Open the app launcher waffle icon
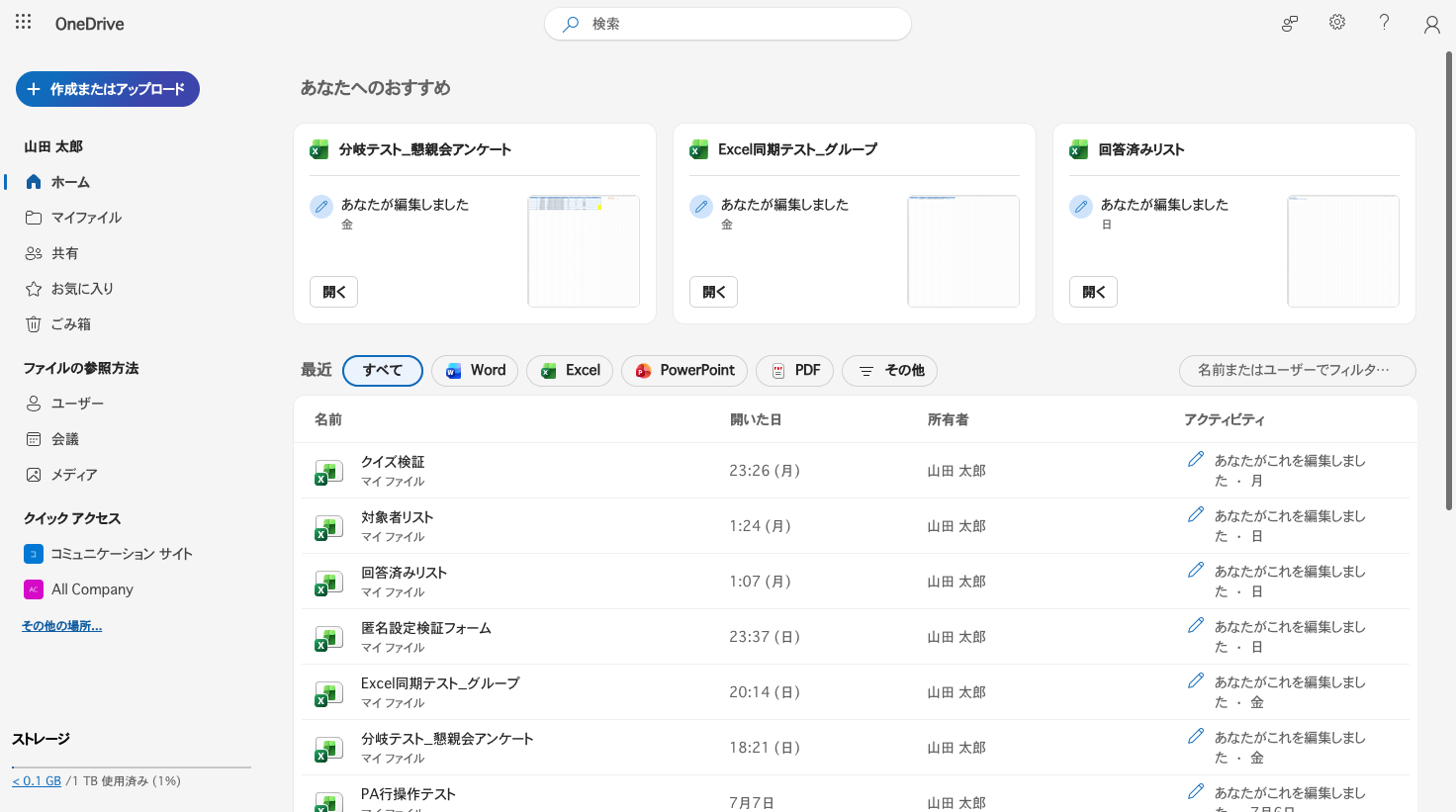 (24, 22)
